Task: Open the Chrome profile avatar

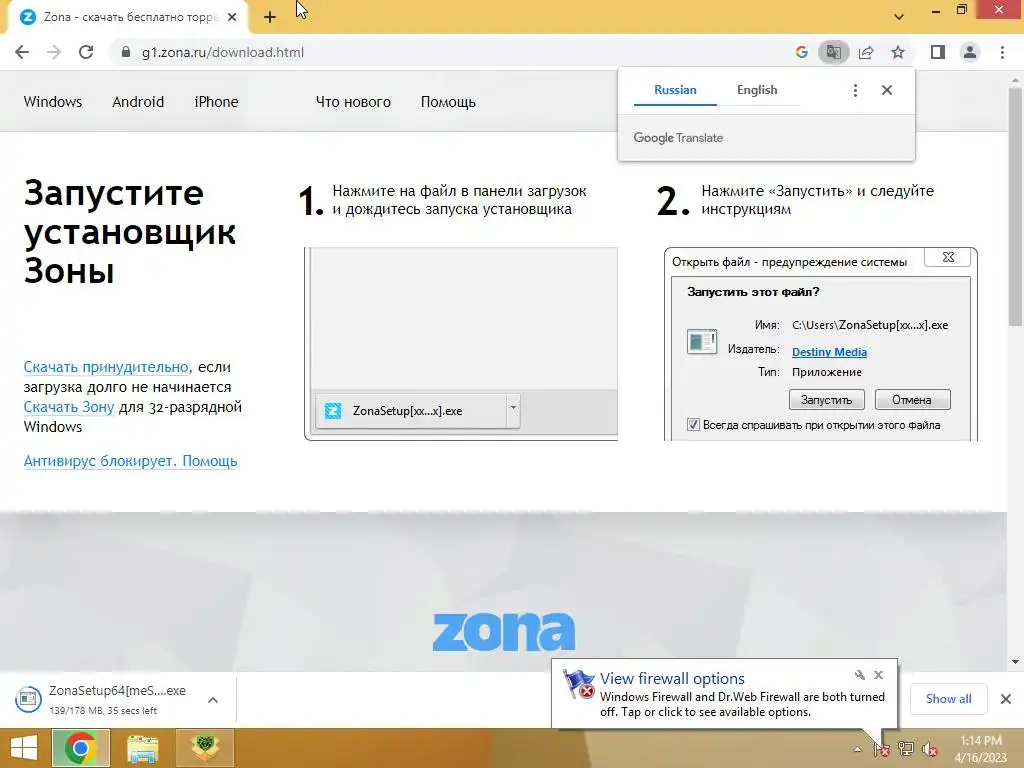Action: 970,52
